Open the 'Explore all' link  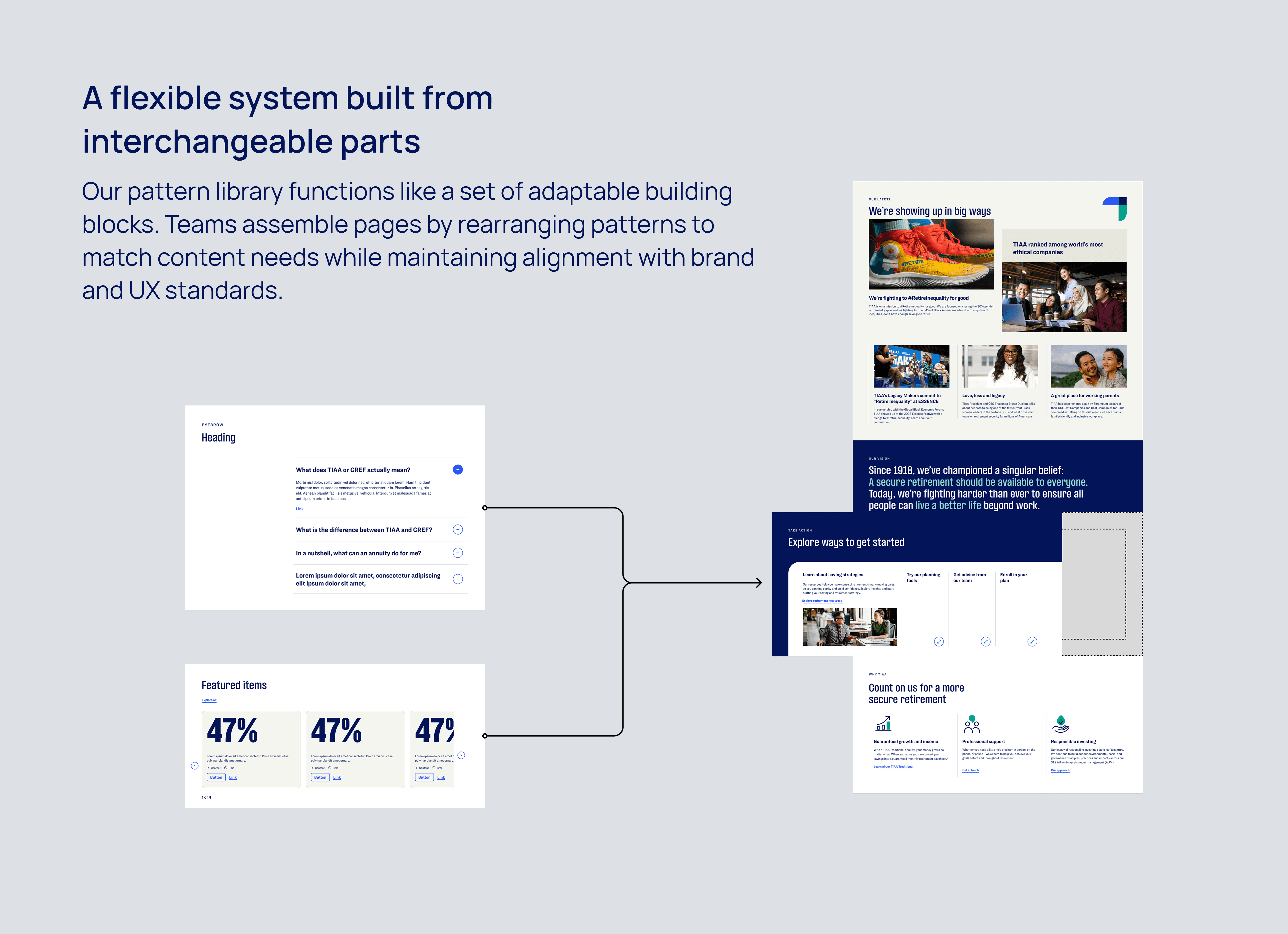tap(209, 700)
